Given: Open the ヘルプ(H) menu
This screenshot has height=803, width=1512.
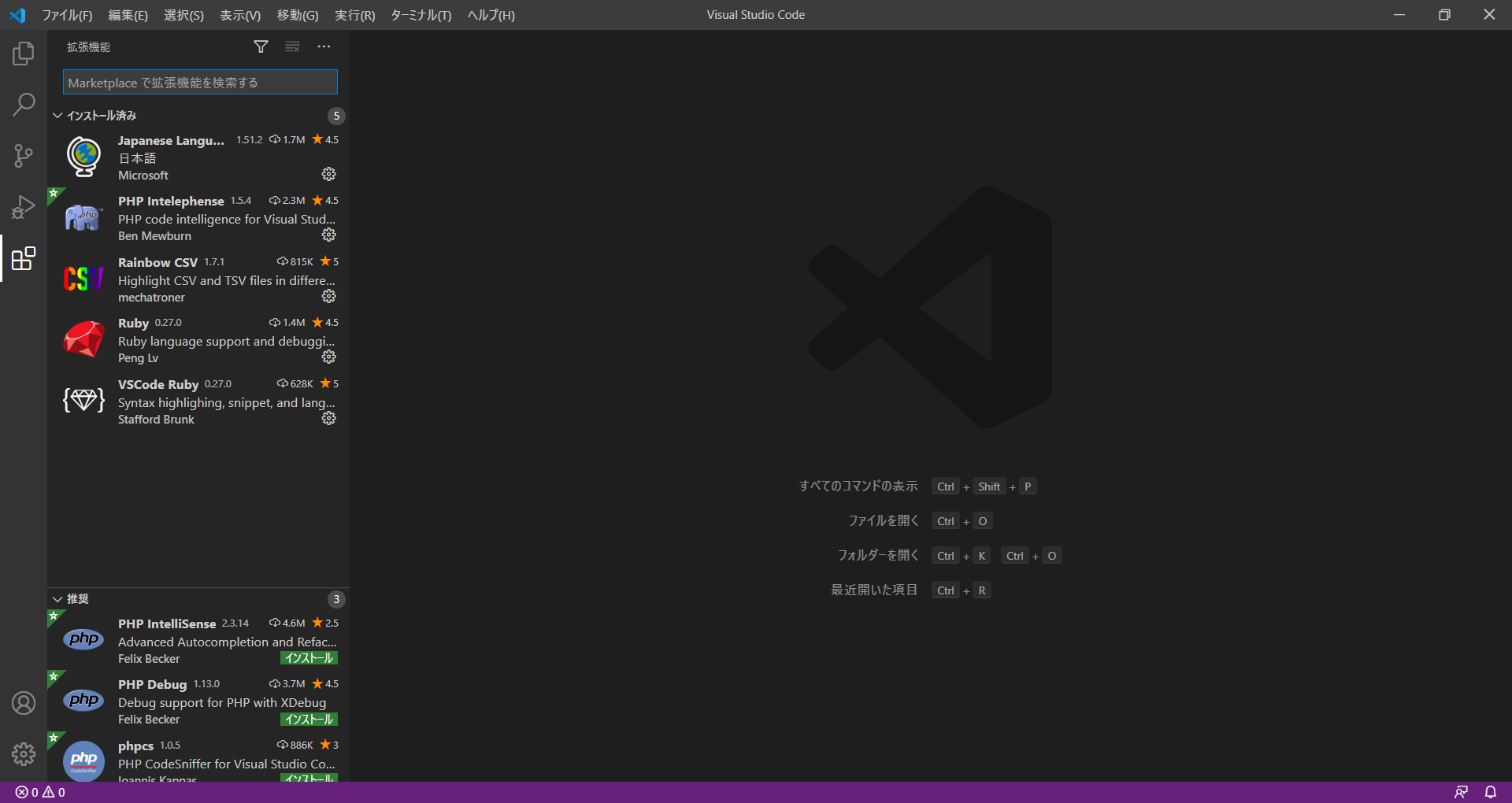Looking at the screenshot, I should pos(491,15).
